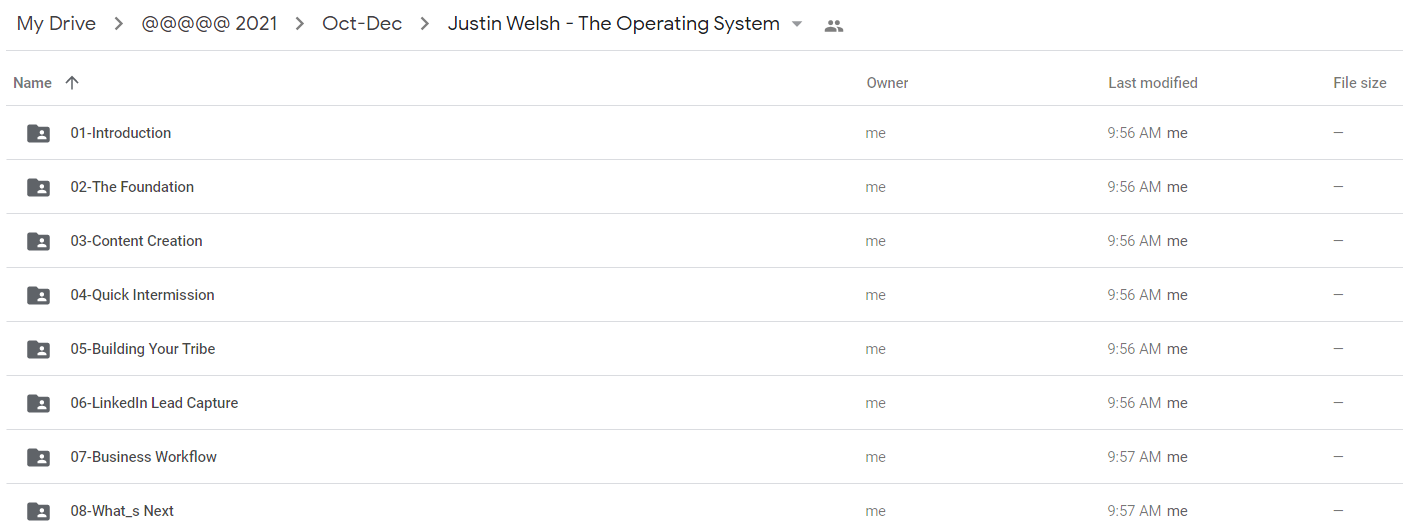Click the File size column header
Screen dimensions: 1403x532
[1360, 83]
